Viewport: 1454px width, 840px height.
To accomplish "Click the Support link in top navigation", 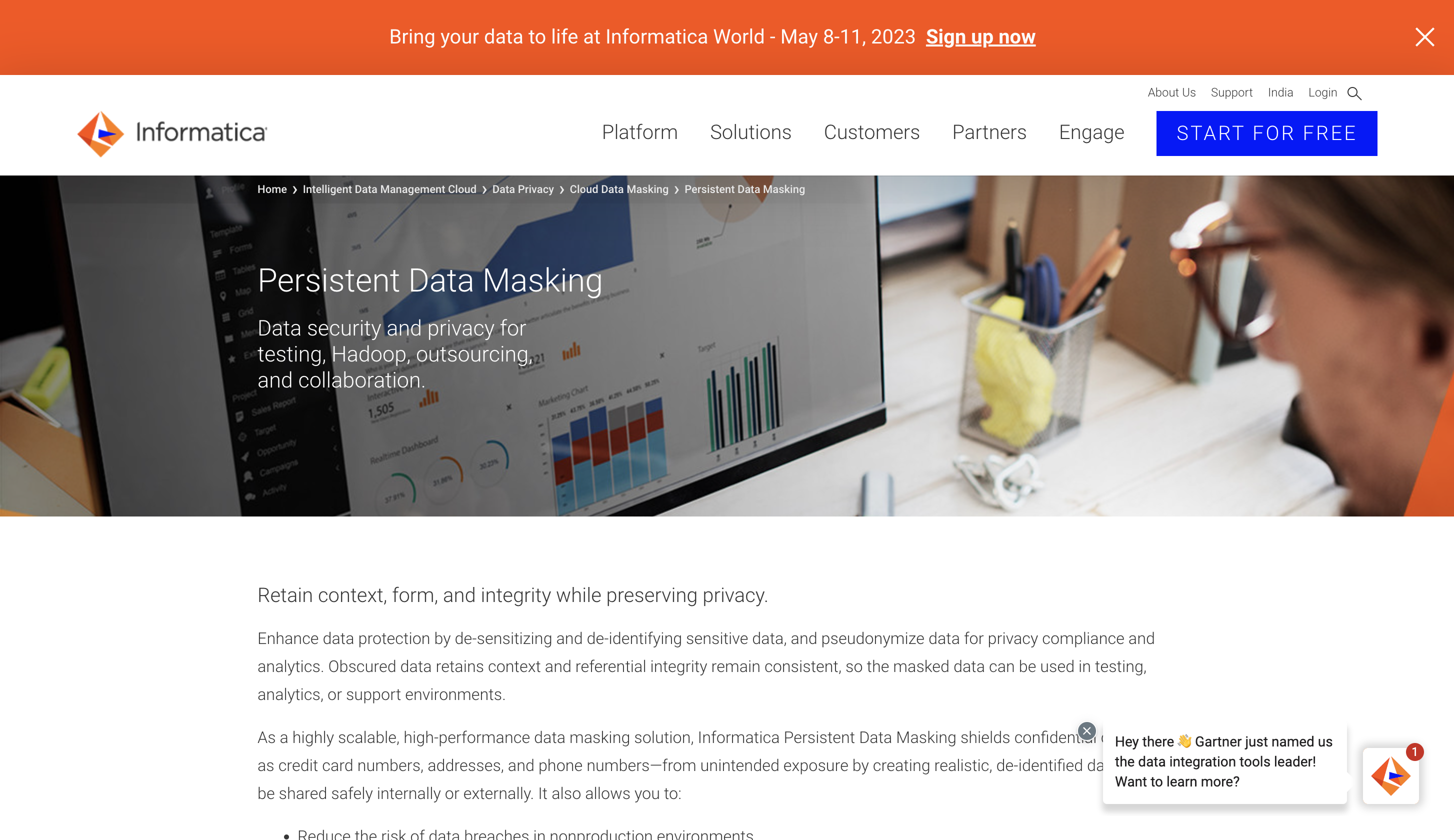I will coord(1232,92).
